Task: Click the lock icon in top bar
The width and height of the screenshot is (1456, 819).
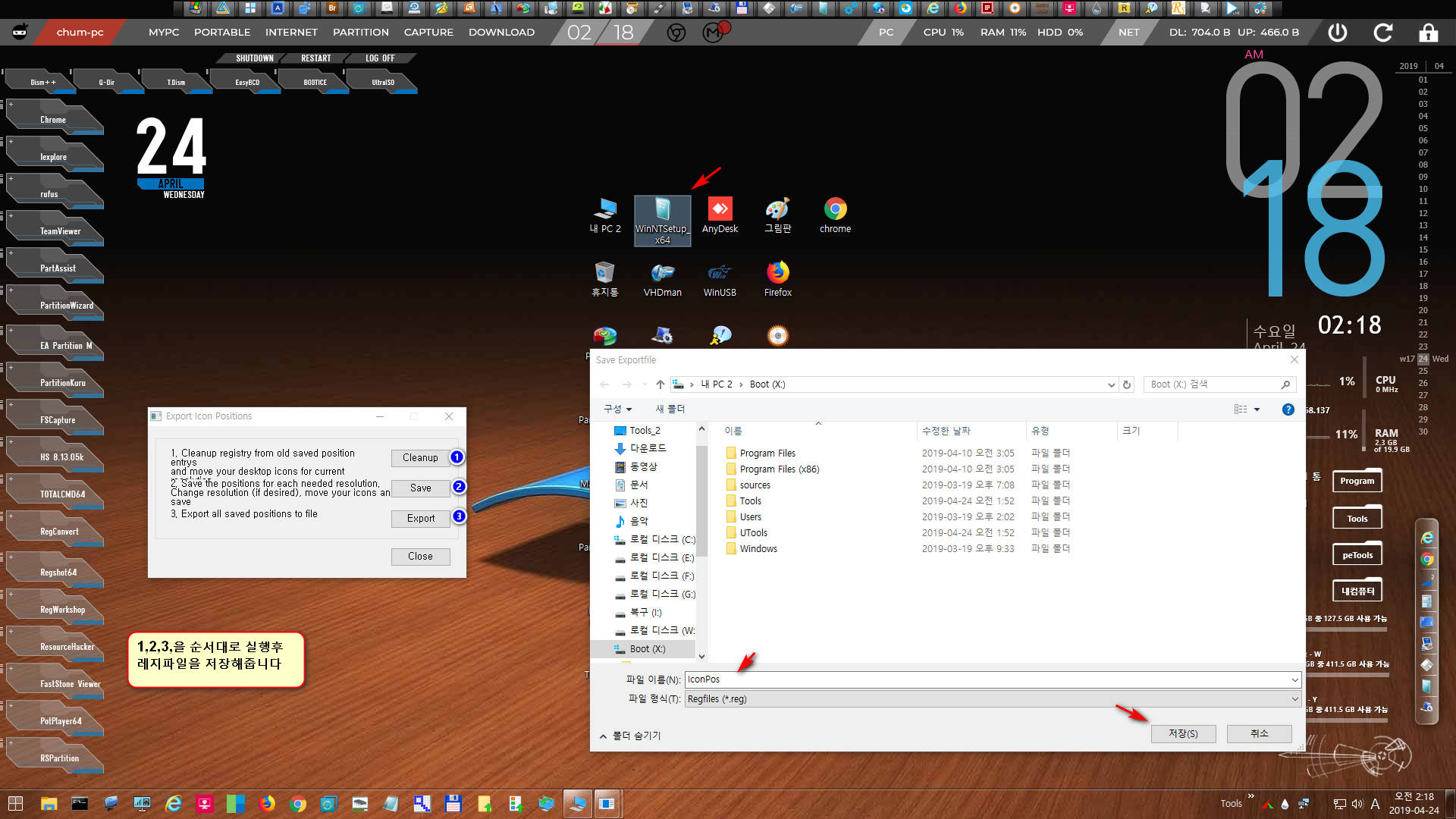Action: (x=1429, y=33)
